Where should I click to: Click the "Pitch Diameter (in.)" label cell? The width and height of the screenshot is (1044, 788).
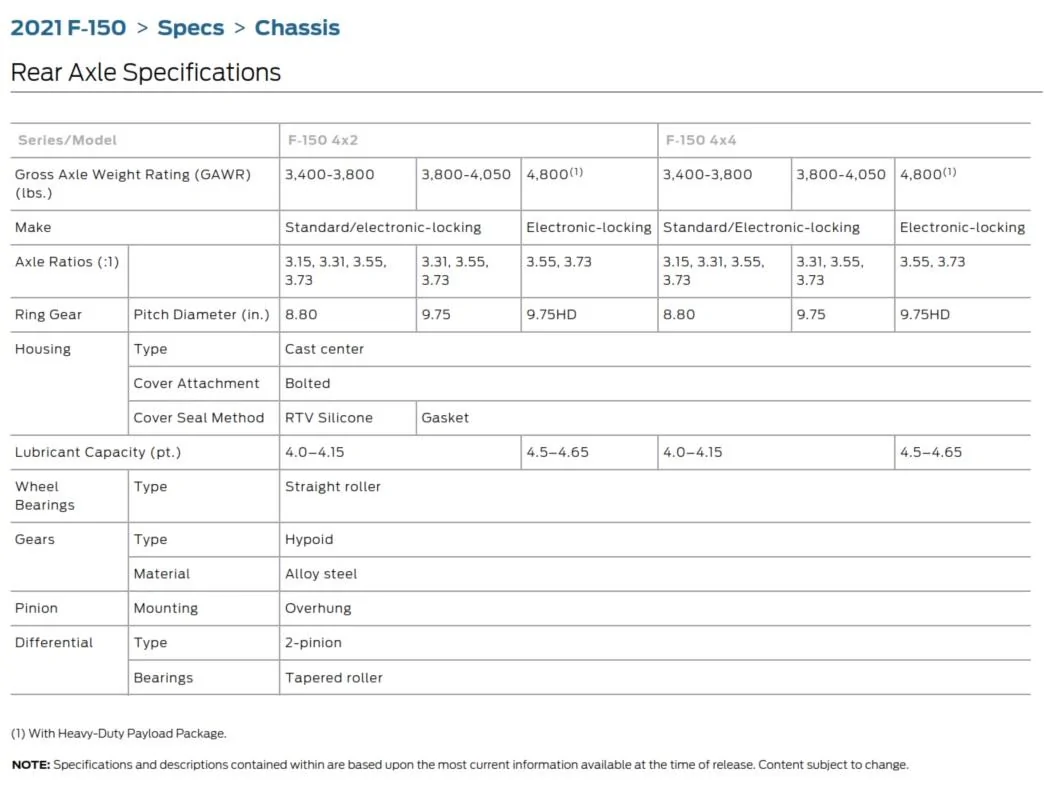(202, 315)
